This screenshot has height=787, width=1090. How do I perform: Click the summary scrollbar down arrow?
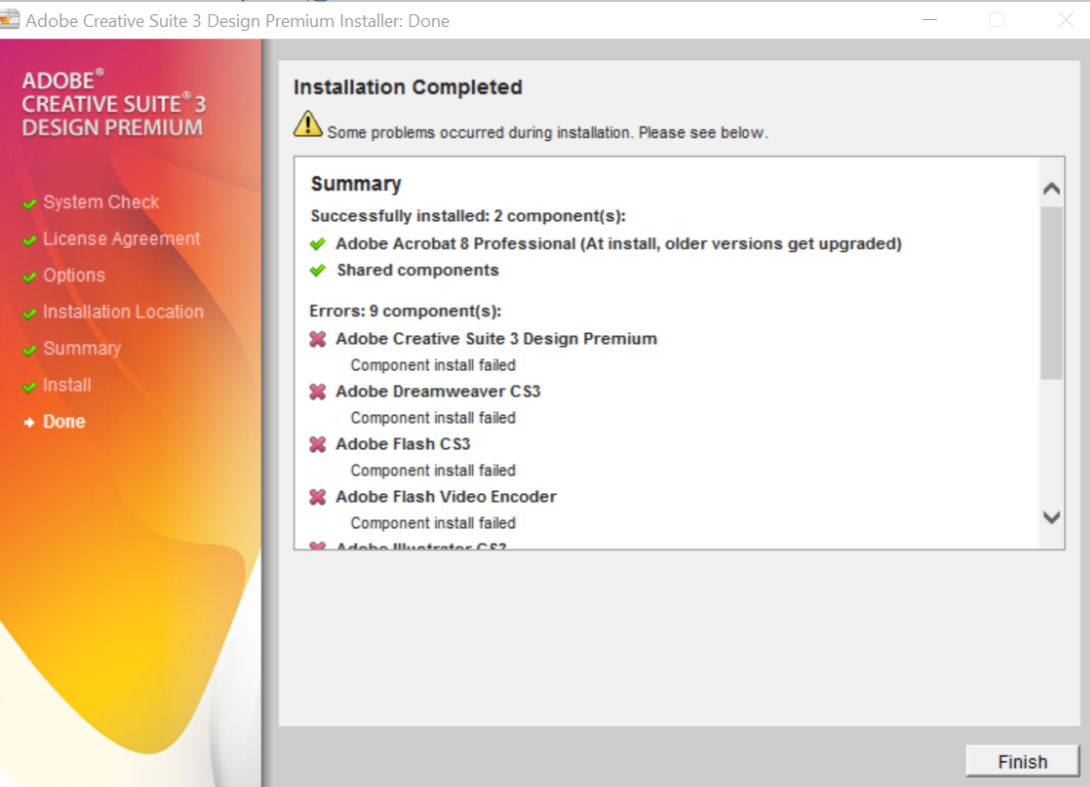pyautogui.click(x=1052, y=517)
